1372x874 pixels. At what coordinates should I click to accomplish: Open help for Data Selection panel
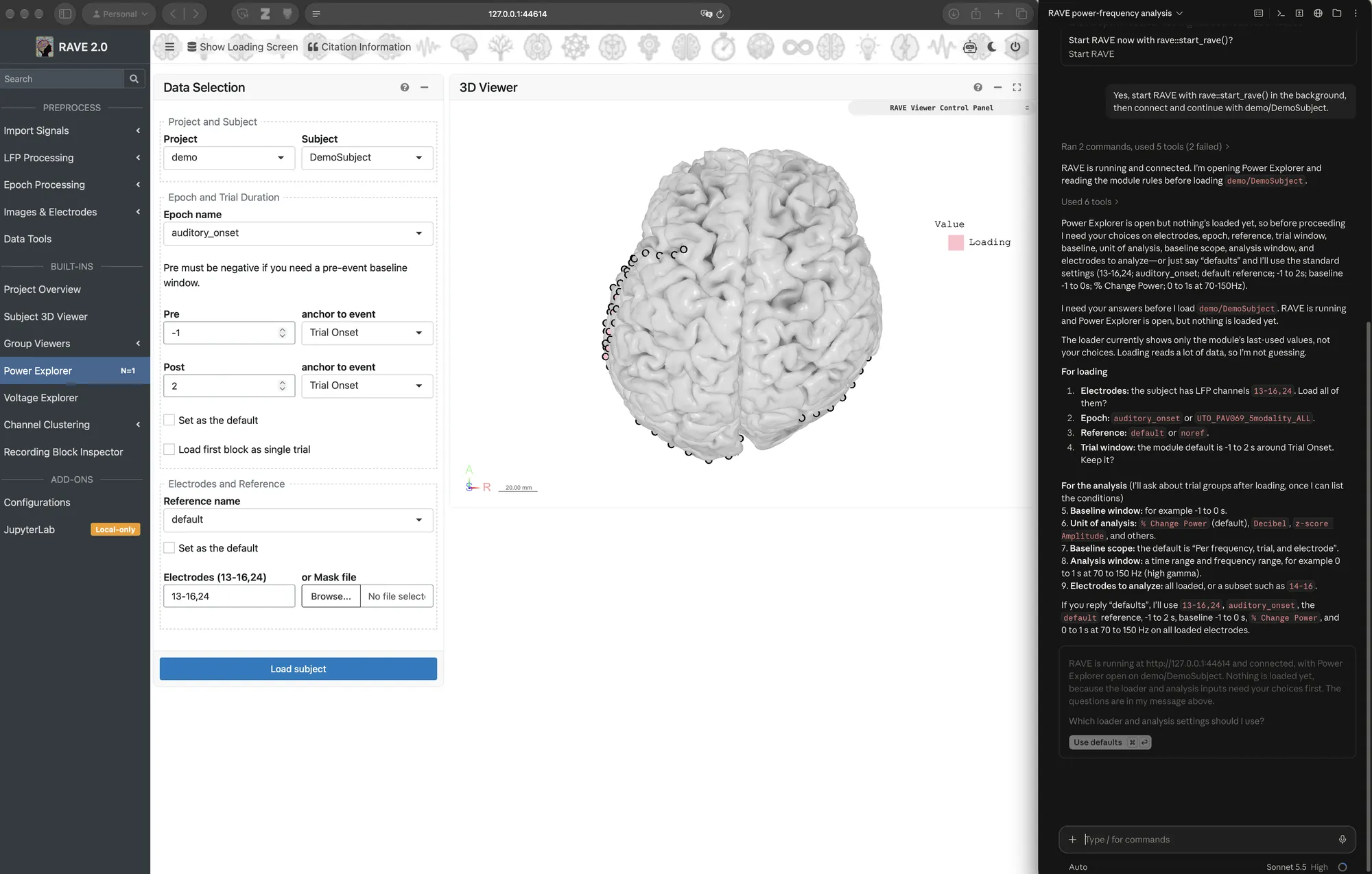click(405, 87)
